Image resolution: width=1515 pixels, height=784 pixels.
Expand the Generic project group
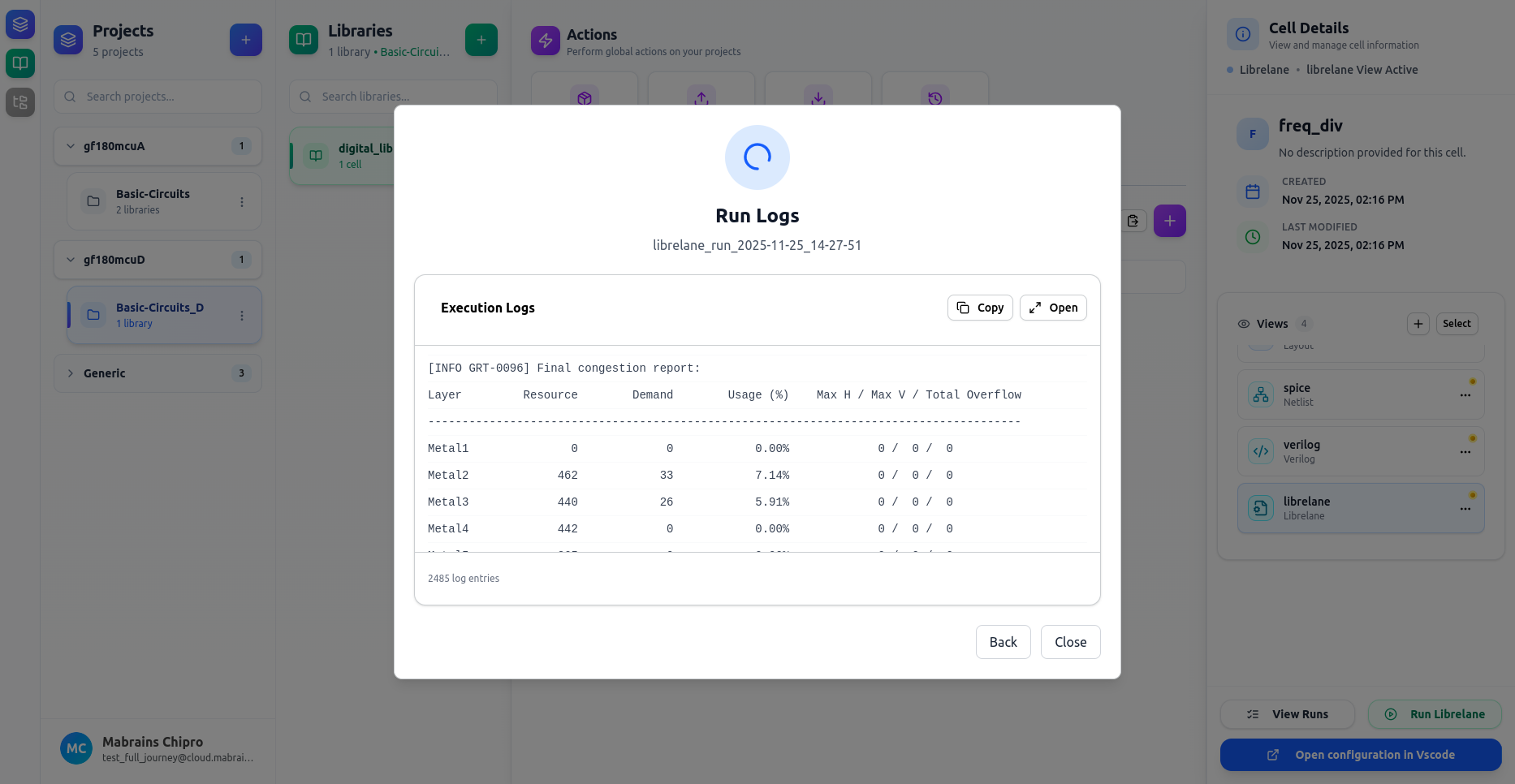pyautogui.click(x=71, y=373)
